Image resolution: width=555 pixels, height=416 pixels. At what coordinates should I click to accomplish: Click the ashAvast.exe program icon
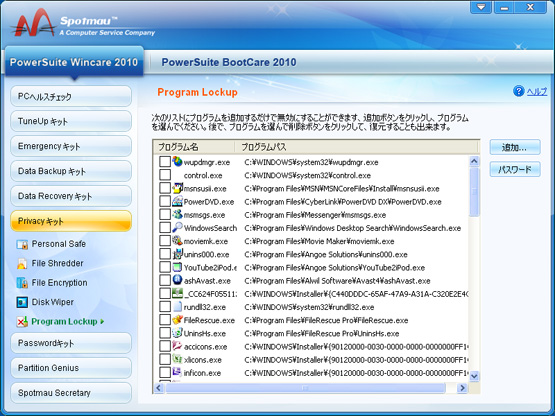click(177, 280)
